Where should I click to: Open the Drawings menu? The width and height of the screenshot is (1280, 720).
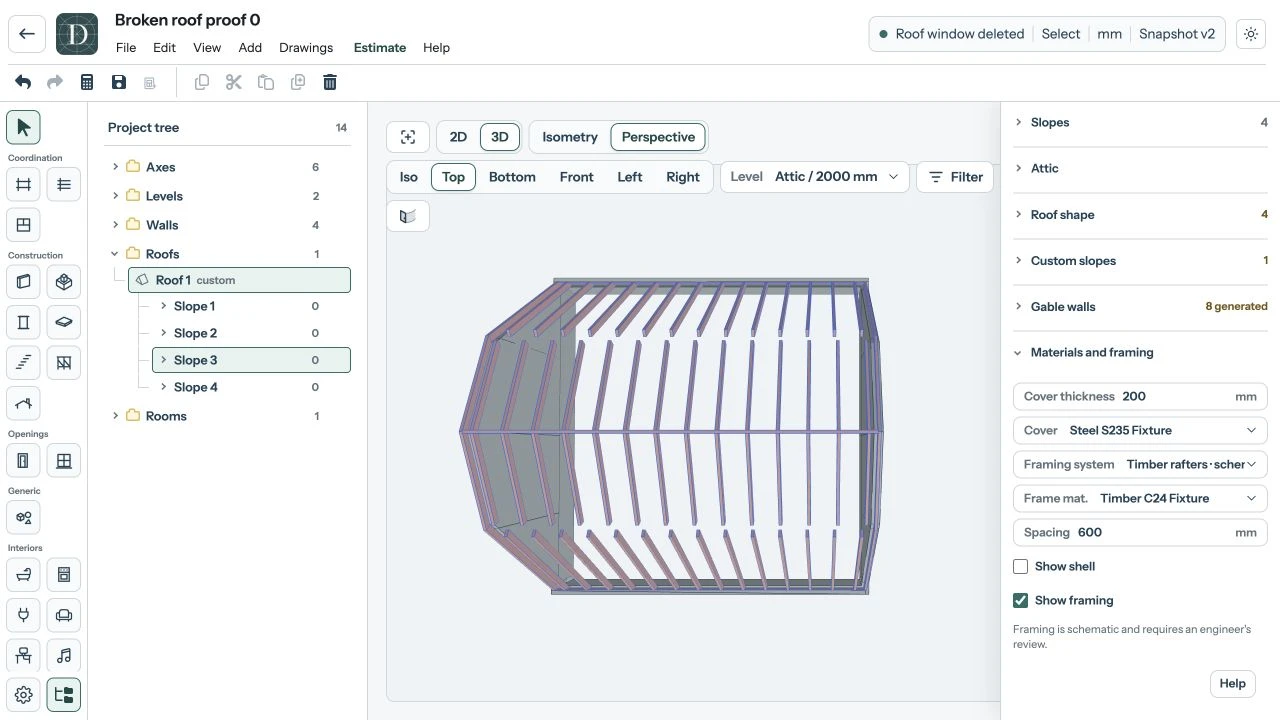pyautogui.click(x=306, y=48)
